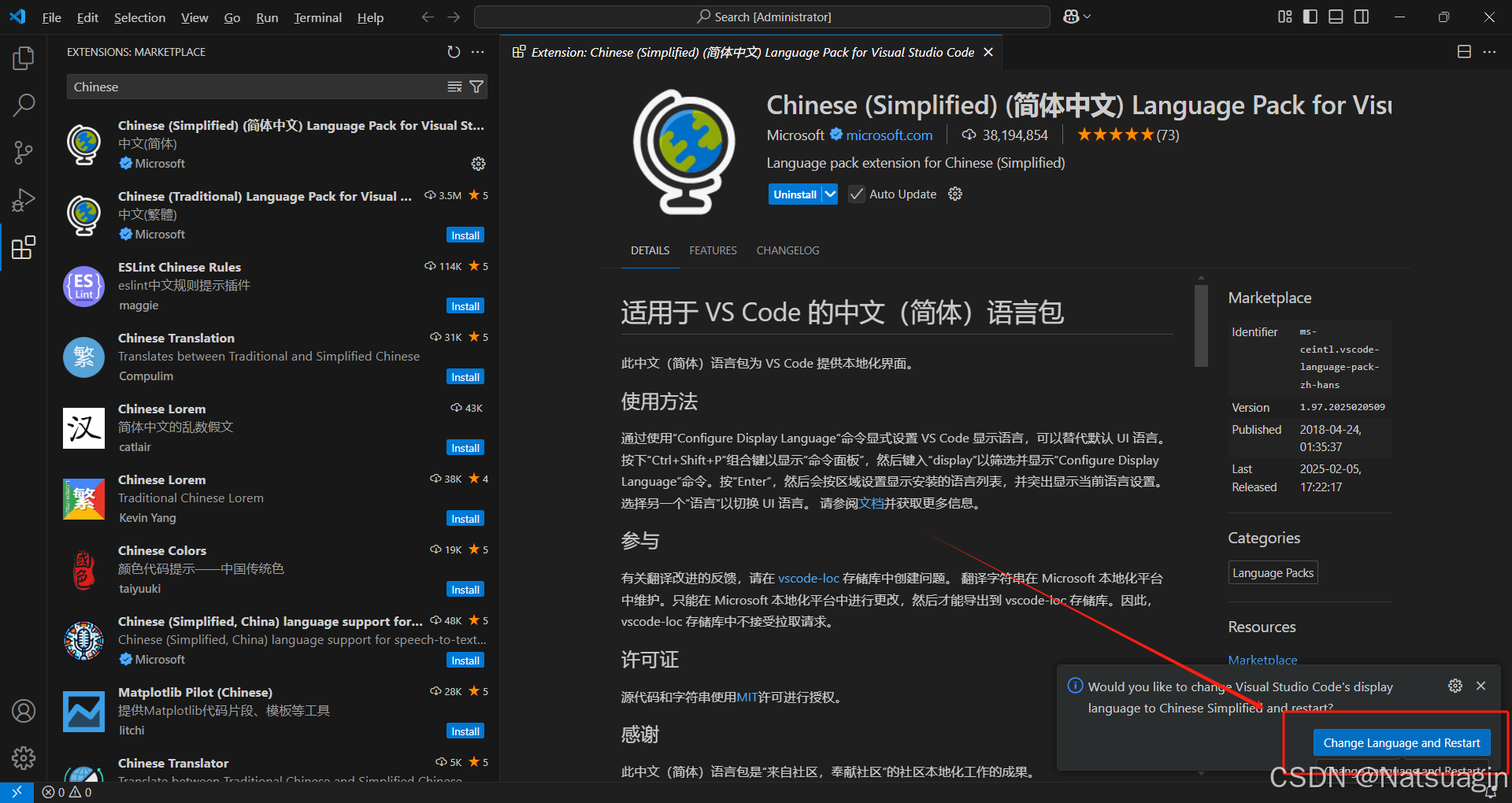Open editor more actions menu
This screenshot has height=803, width=1512.
[x=1489, y=52]
